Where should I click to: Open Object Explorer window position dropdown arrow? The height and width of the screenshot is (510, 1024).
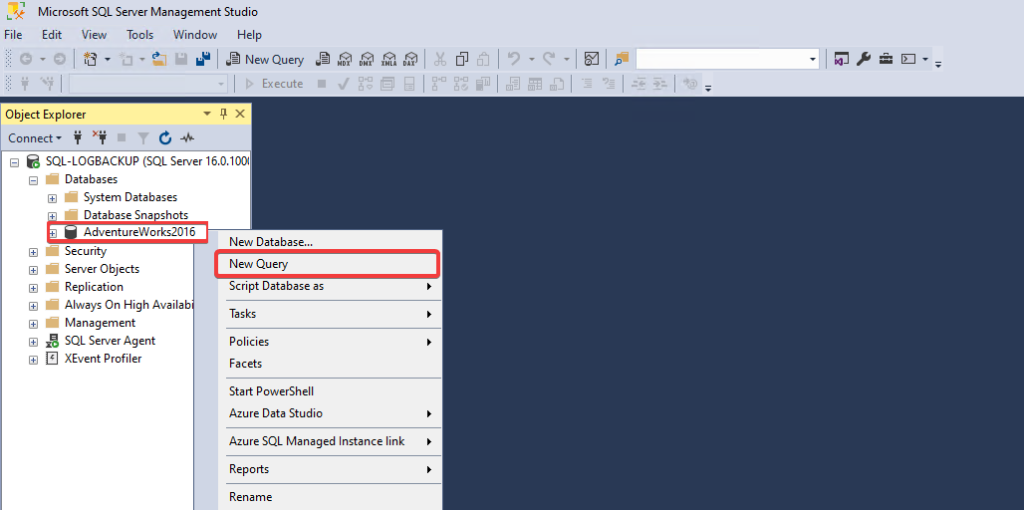pos(207,114)
